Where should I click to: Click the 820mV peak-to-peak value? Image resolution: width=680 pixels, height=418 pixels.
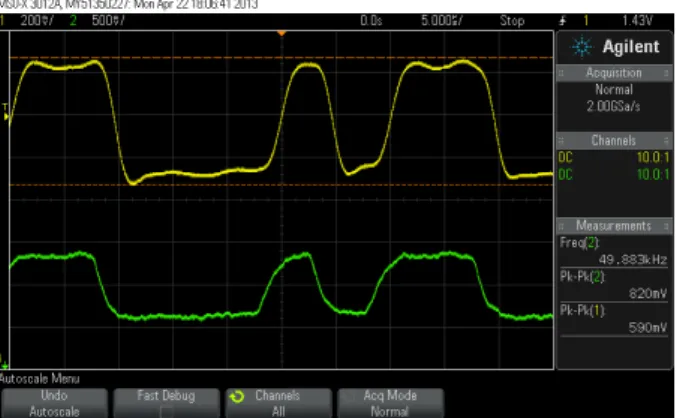coord(648,294)
